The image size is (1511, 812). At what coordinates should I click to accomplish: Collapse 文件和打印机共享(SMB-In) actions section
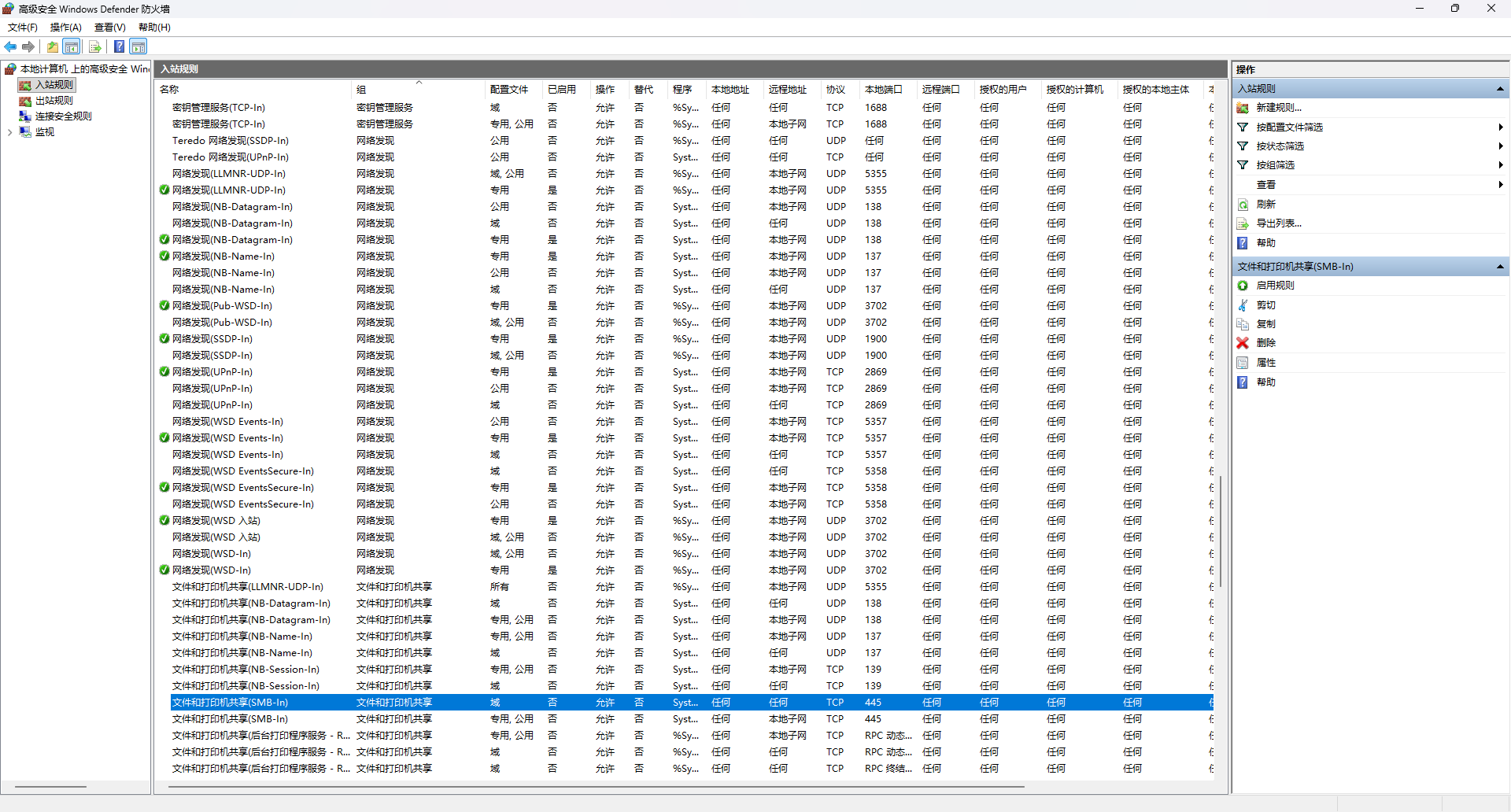pyautogui.click(x=1500, y=267)
